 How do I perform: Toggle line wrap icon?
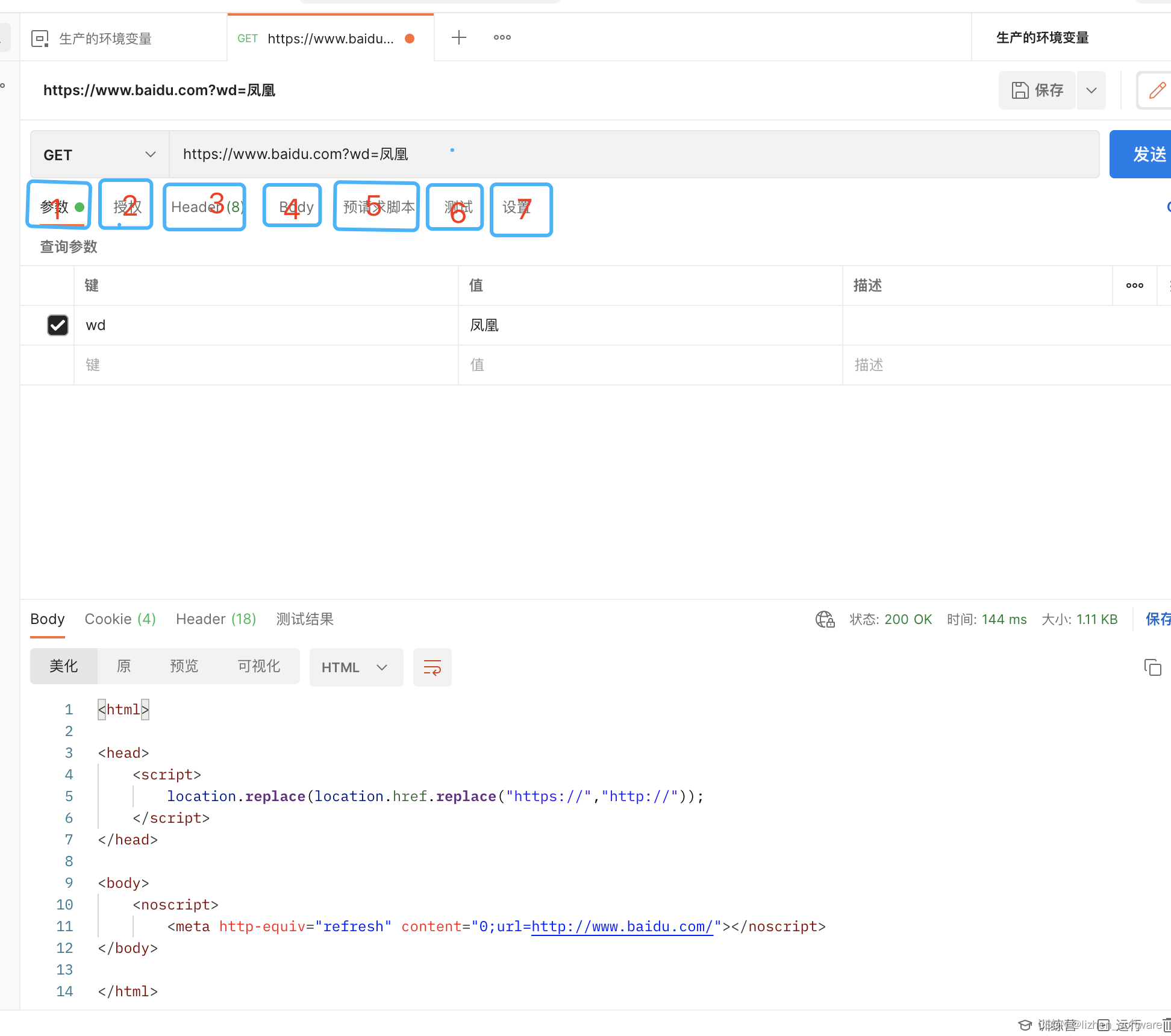point(432,667)
